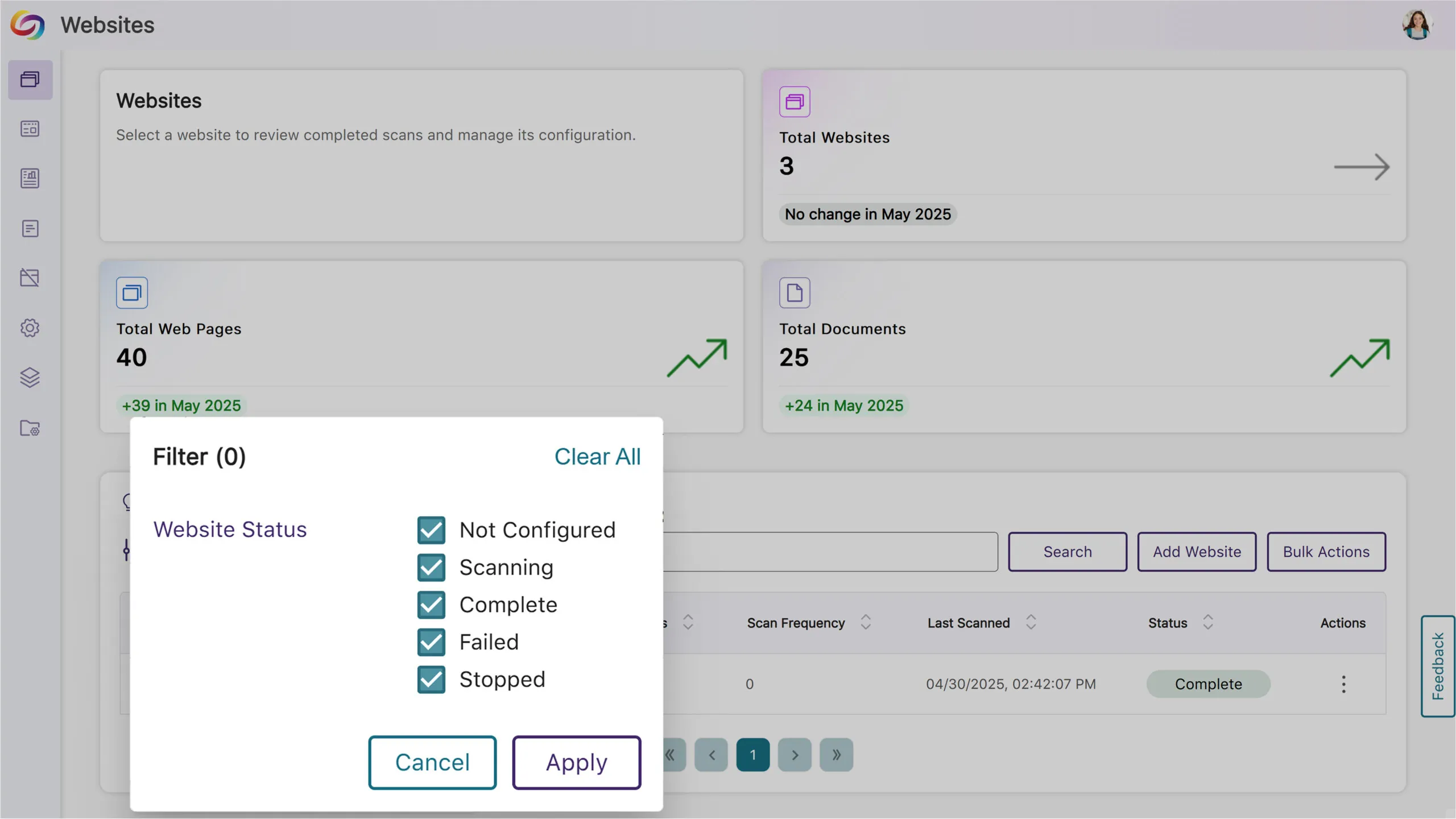
Task: Uncheck the Scanning status checkbox
Action: click(431, 568)
